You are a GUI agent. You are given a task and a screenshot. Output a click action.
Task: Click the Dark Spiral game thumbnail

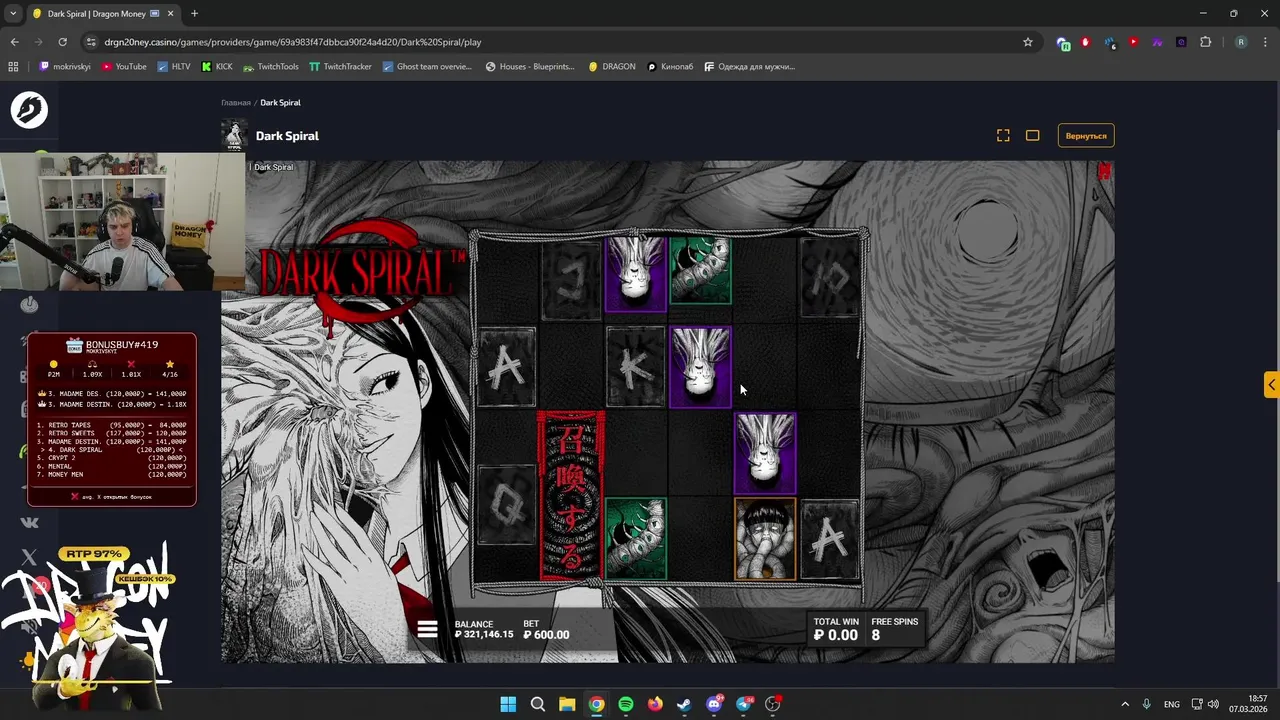pos(234,135)
